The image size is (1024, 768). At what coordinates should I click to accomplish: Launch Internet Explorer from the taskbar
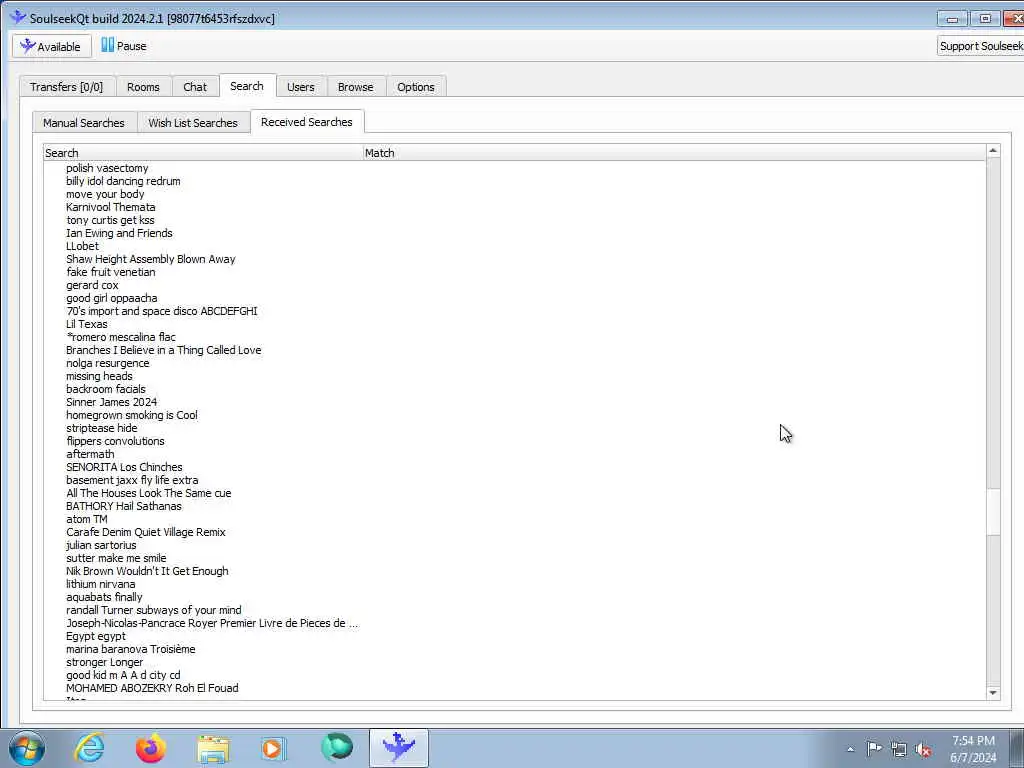[89, 748]
